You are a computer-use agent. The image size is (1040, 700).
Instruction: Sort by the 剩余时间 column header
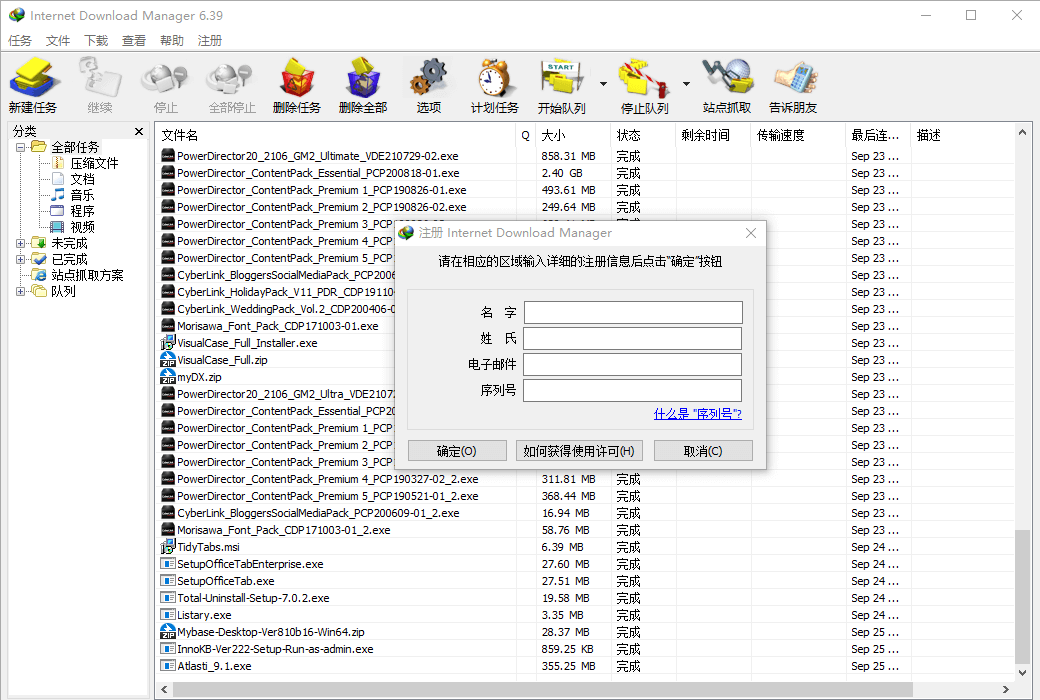(714, 135)
